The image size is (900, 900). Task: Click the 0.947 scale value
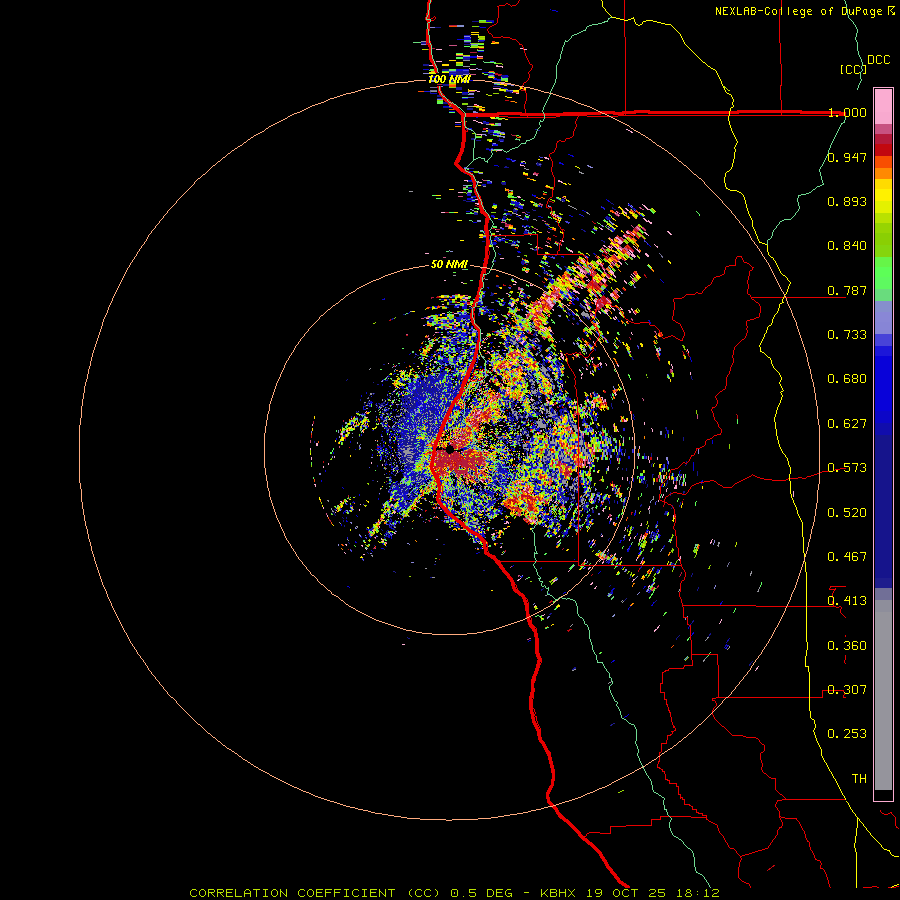847,157
